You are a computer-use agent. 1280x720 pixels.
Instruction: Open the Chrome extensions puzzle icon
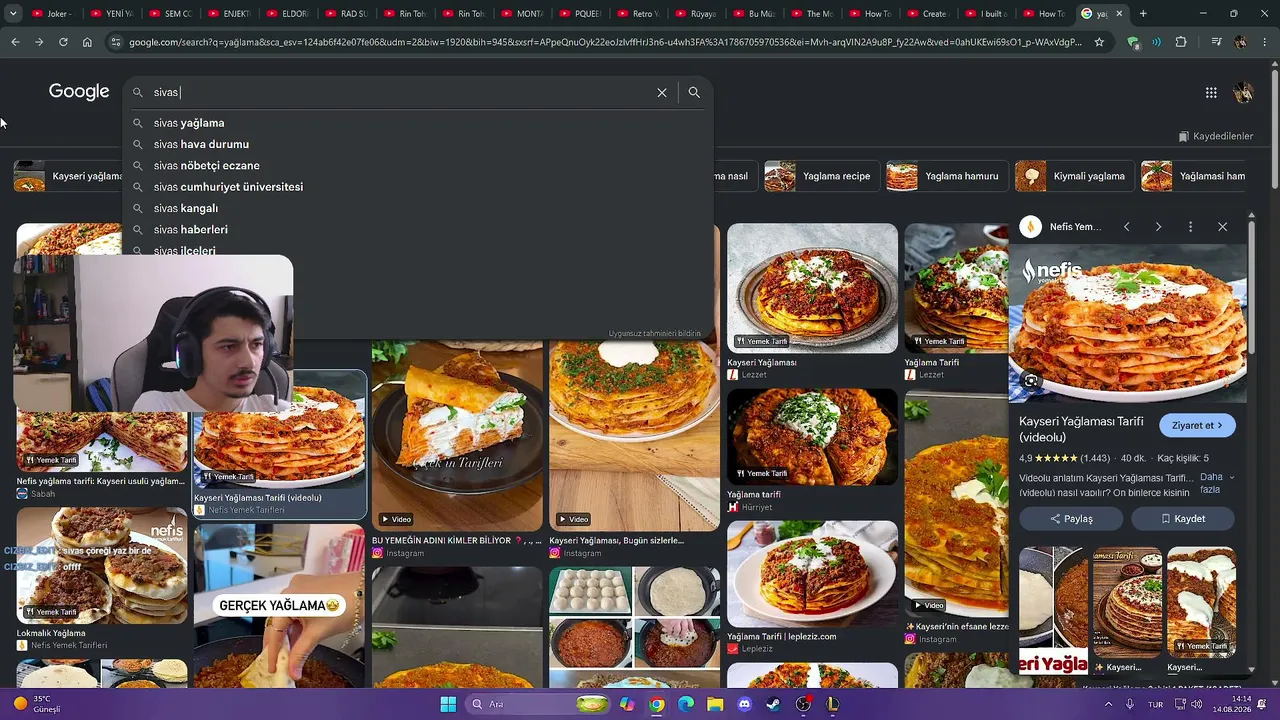(x=1181, y=42)
